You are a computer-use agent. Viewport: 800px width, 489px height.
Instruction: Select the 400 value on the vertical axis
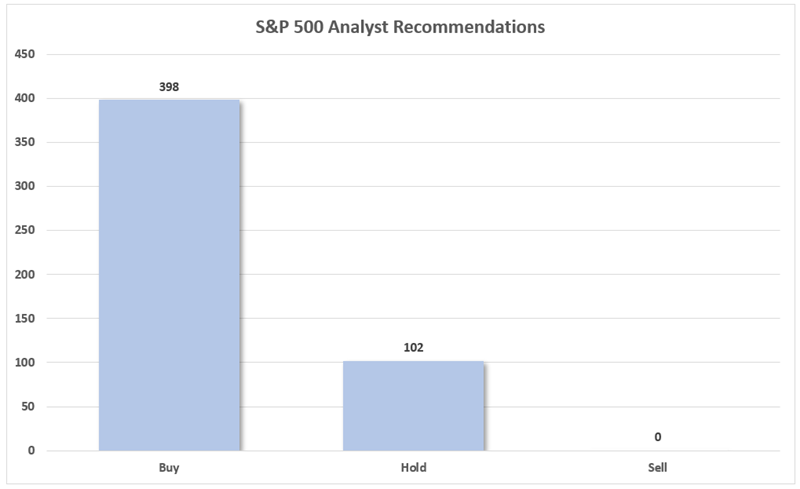[26, 98]
